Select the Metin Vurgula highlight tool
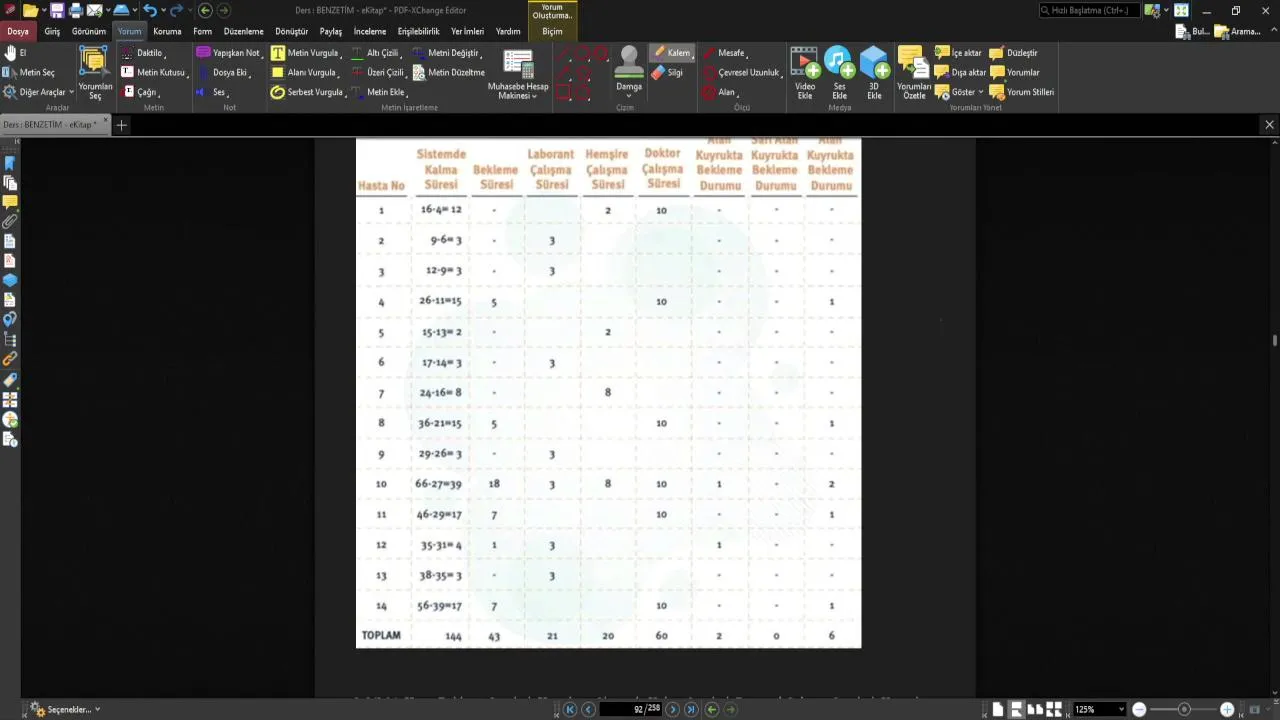The image size is (1280, 720). (306, 53)
